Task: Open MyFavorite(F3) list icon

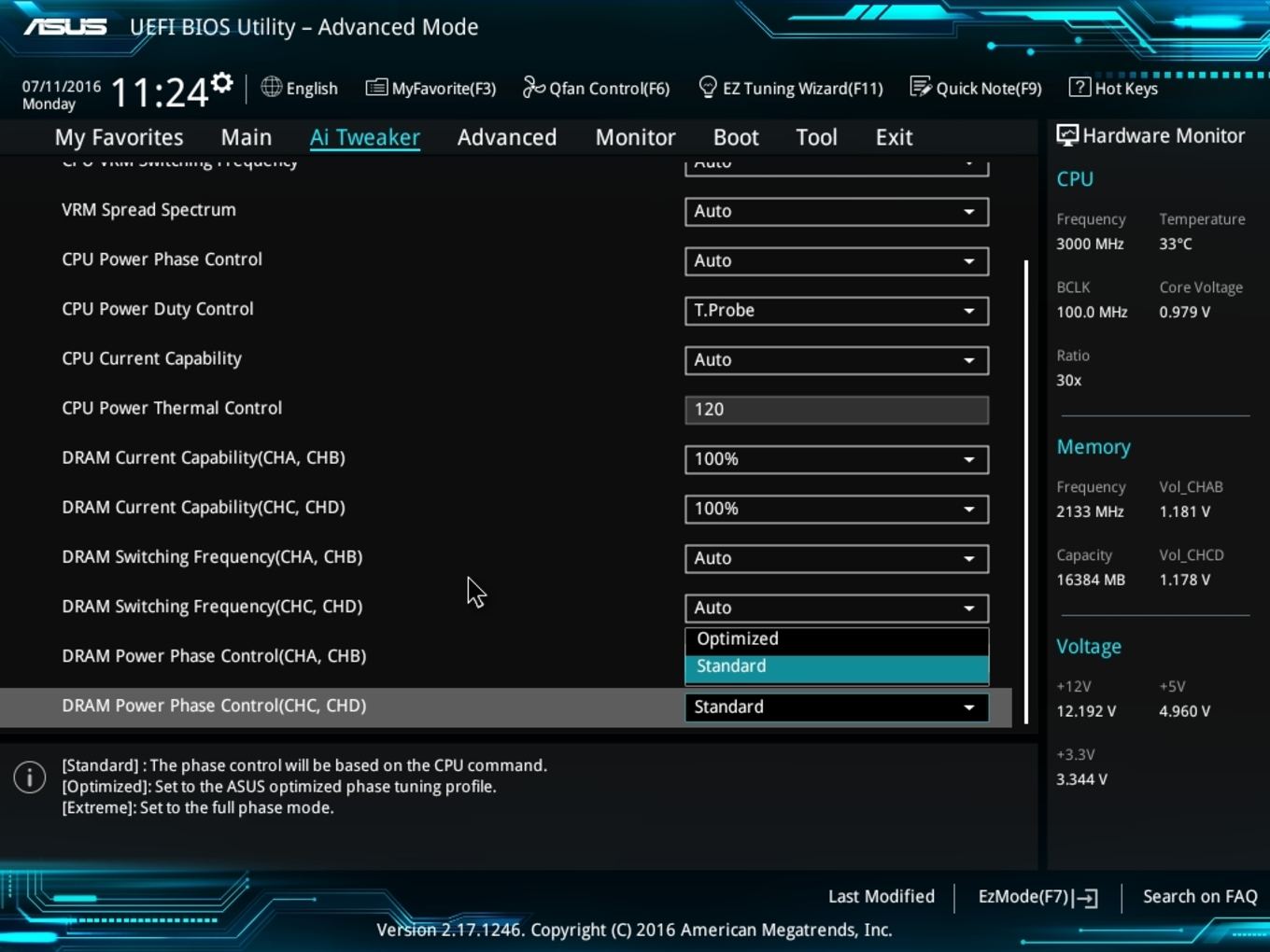Action: coord(376,88)
